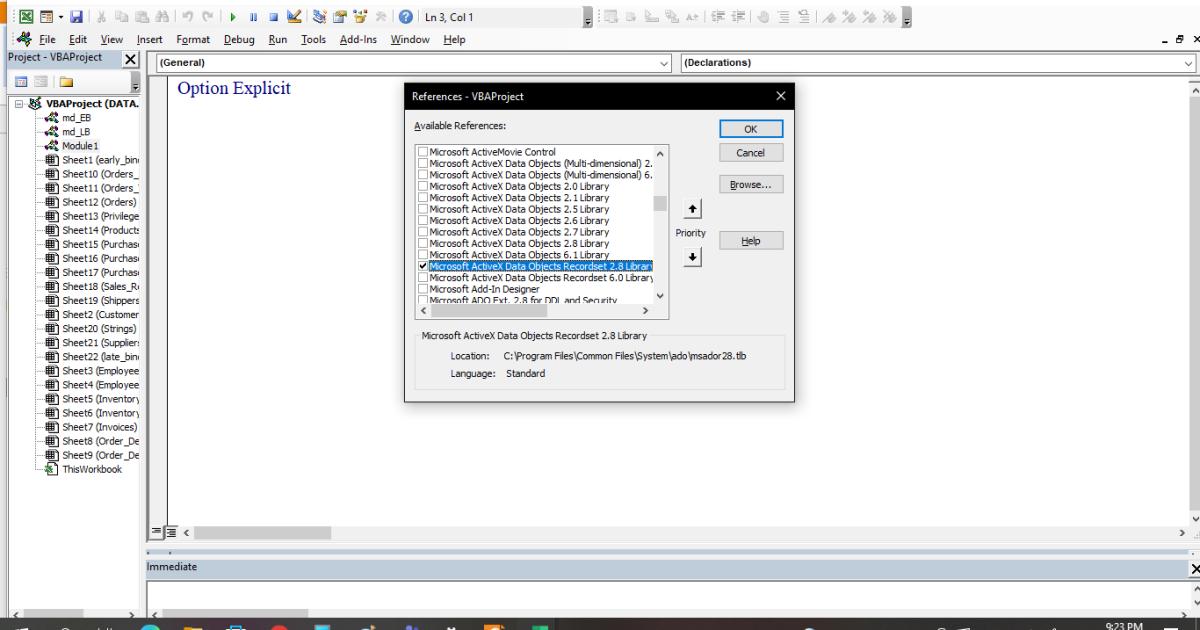Check Microsoft Add-In Designer reference
The image size is (1200, 630).
point(421,289)
